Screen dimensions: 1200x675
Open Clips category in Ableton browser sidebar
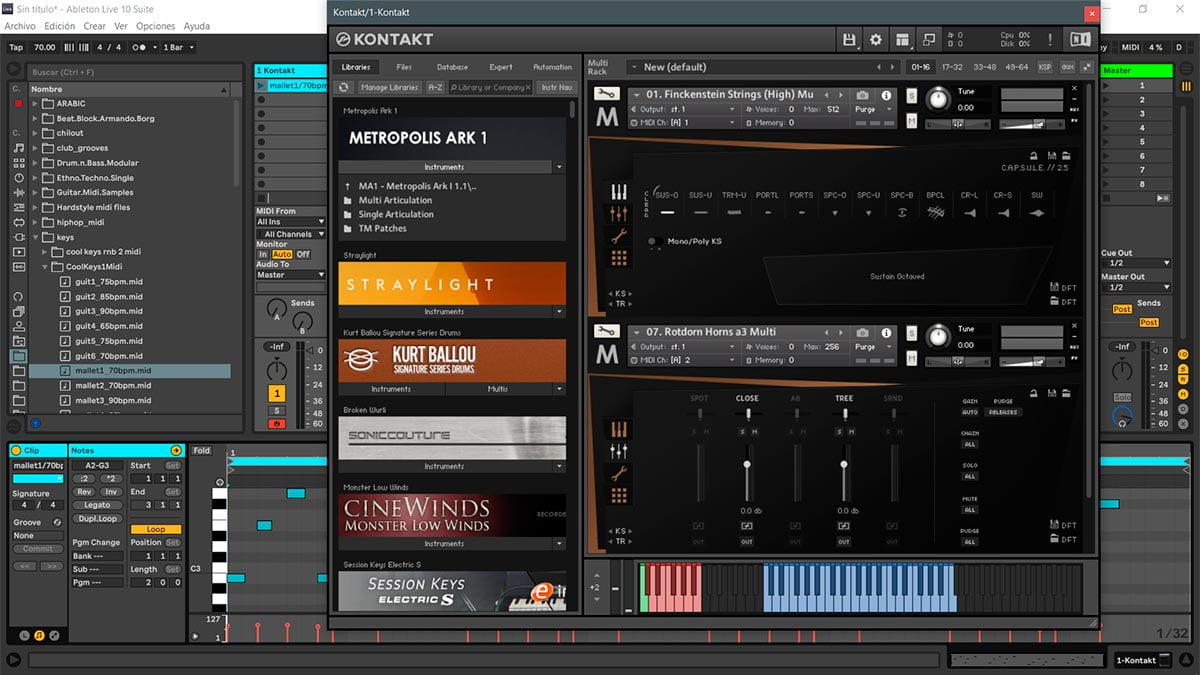19,253
